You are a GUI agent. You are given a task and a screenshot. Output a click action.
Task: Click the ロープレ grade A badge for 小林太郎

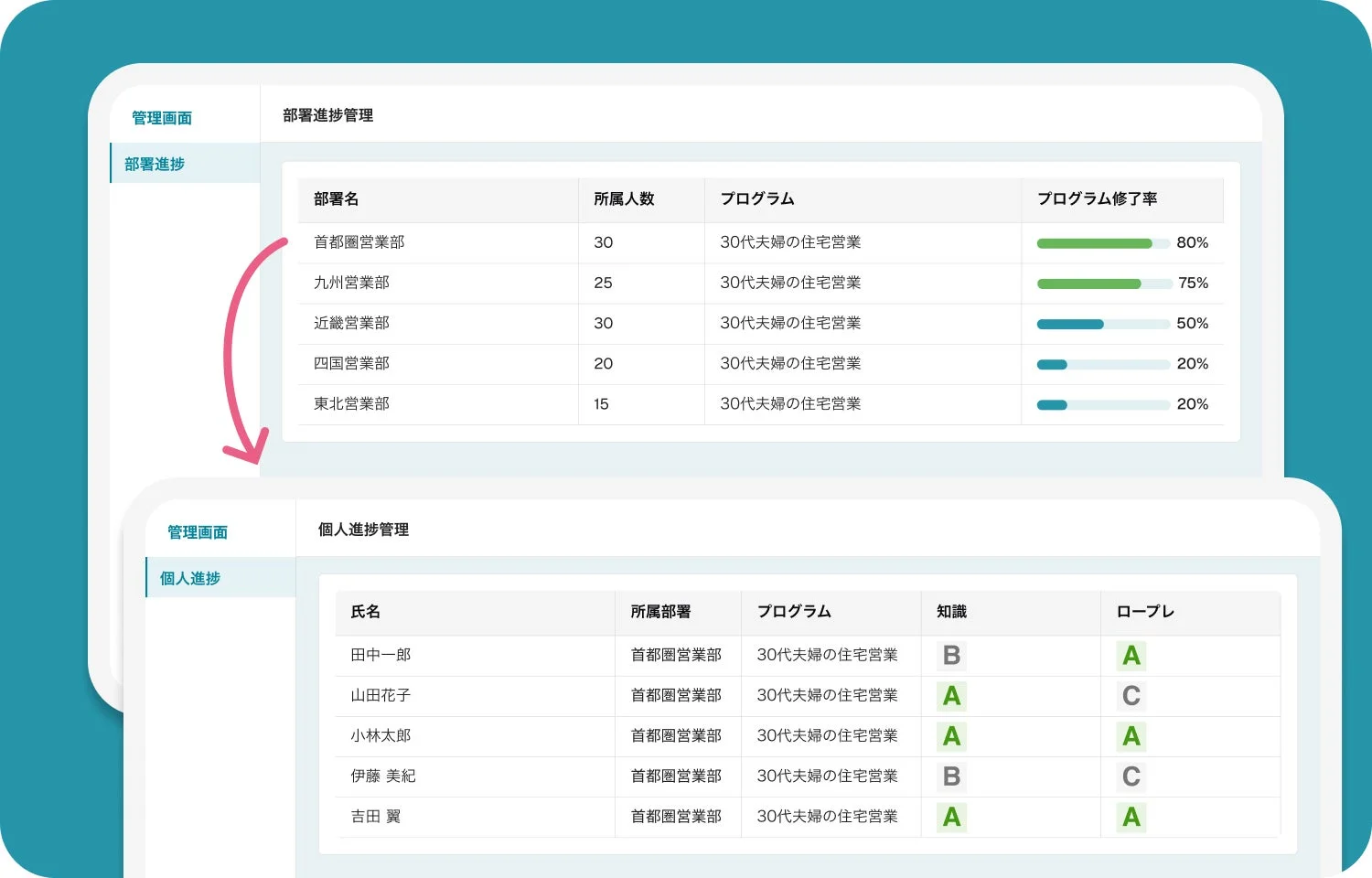(x=1131, y=736)
